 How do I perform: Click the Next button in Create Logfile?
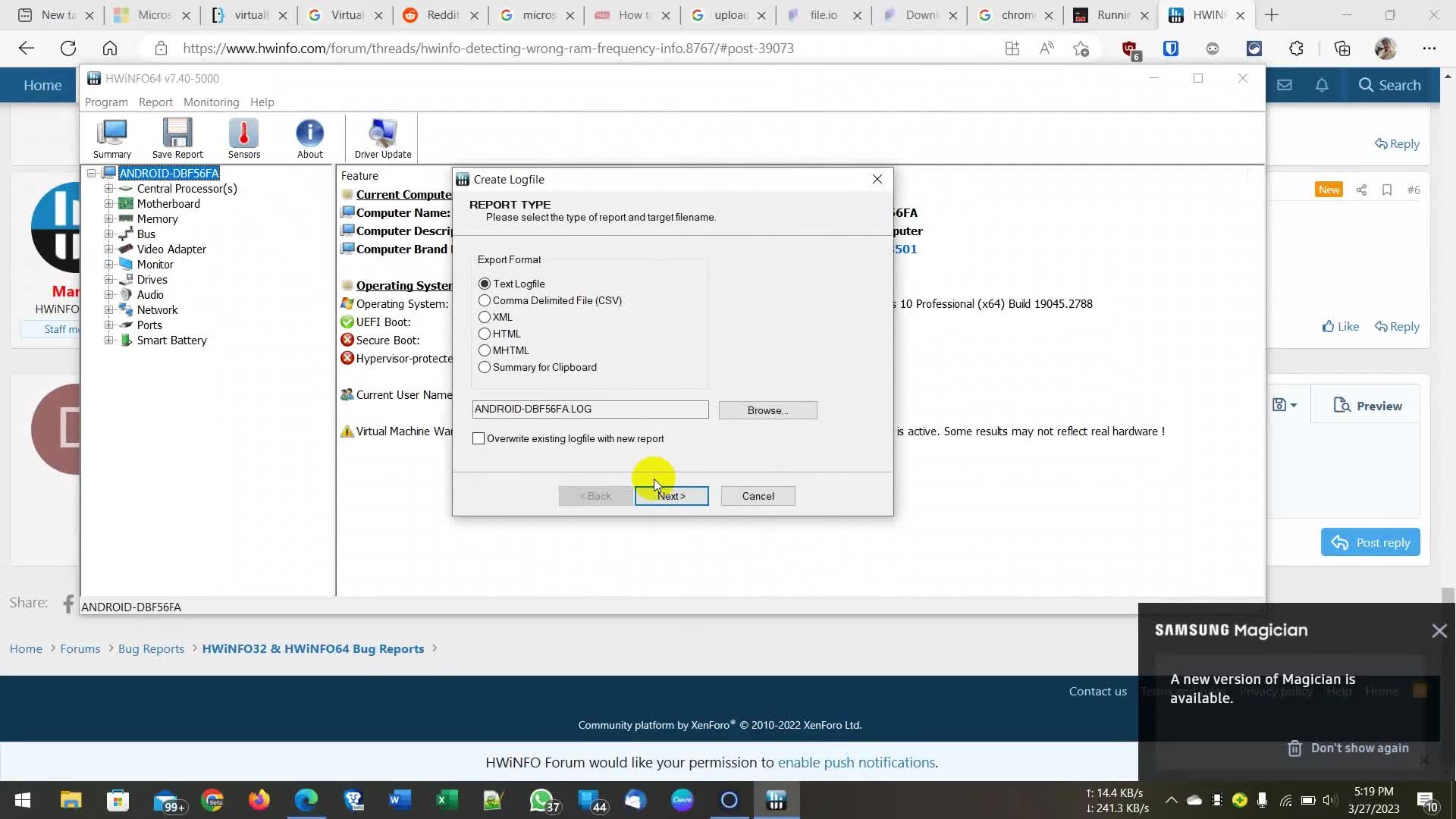[671, 495]
